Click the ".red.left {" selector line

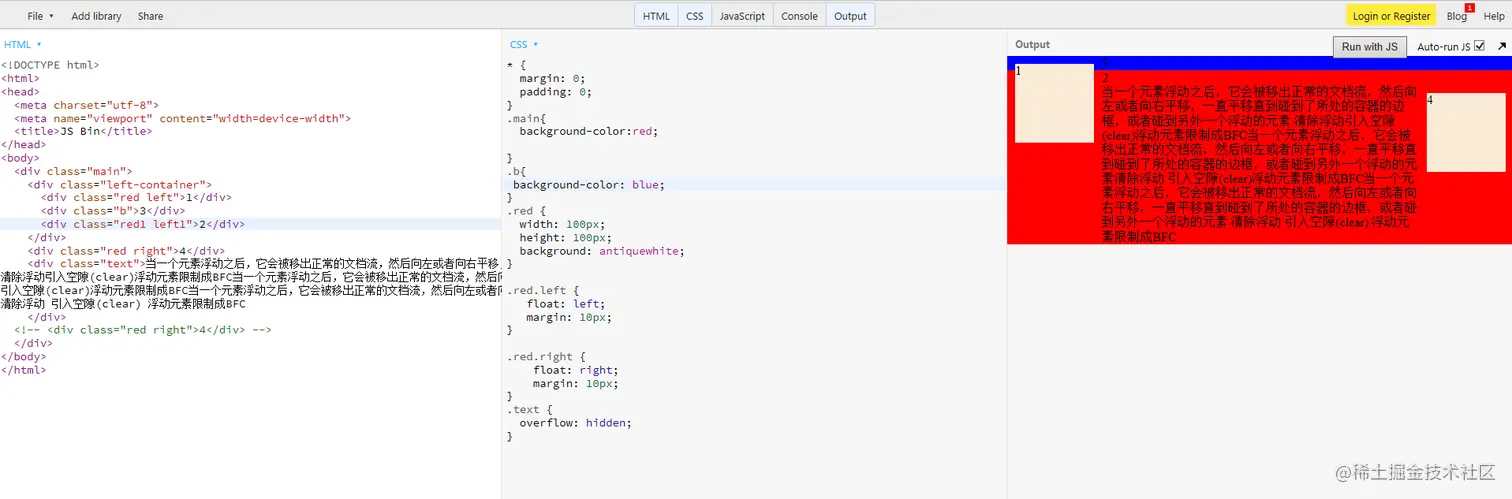(x=543, y=290)
